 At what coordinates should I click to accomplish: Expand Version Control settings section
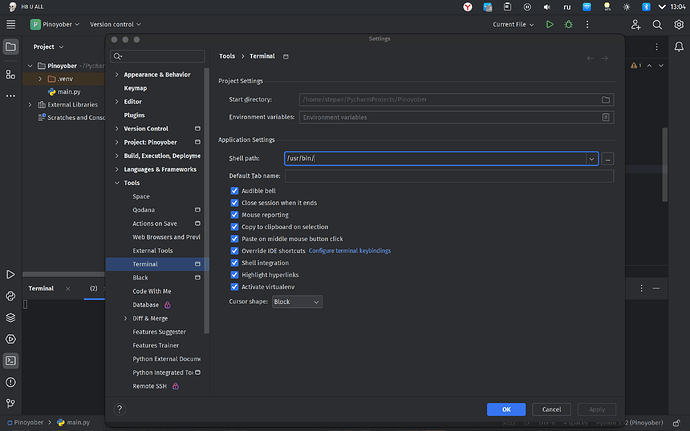117,129
